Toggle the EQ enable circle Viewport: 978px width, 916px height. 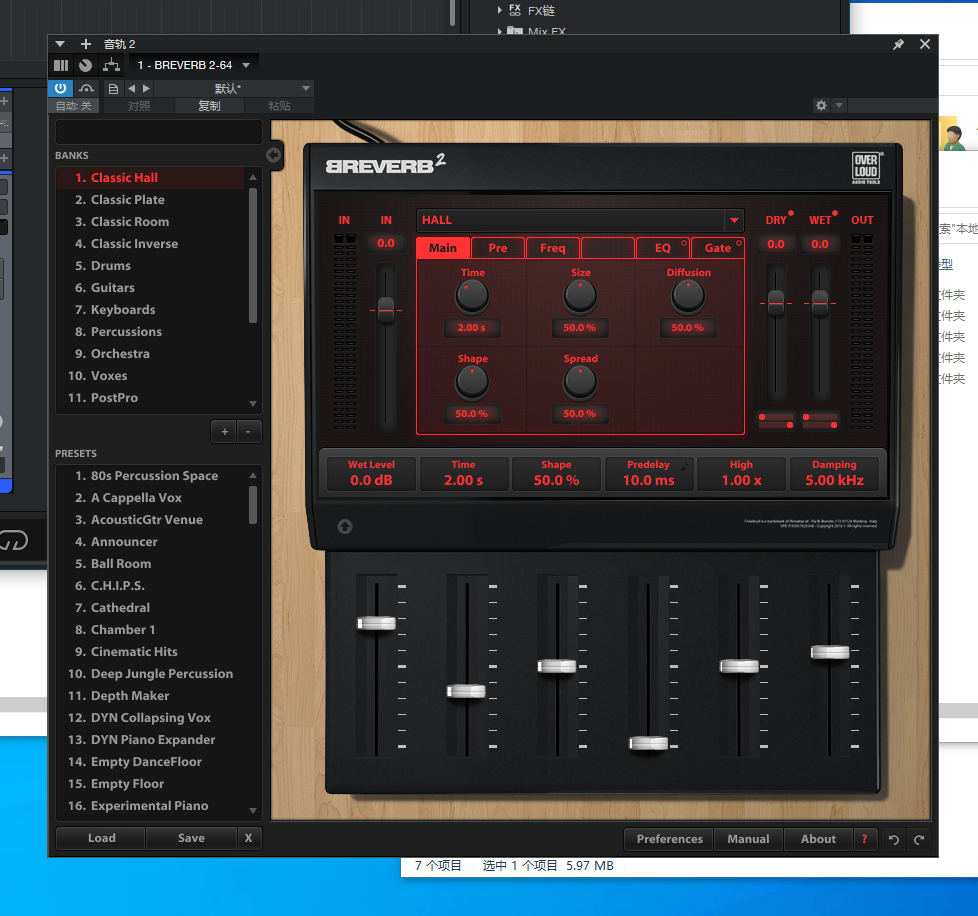coord(684,243)
